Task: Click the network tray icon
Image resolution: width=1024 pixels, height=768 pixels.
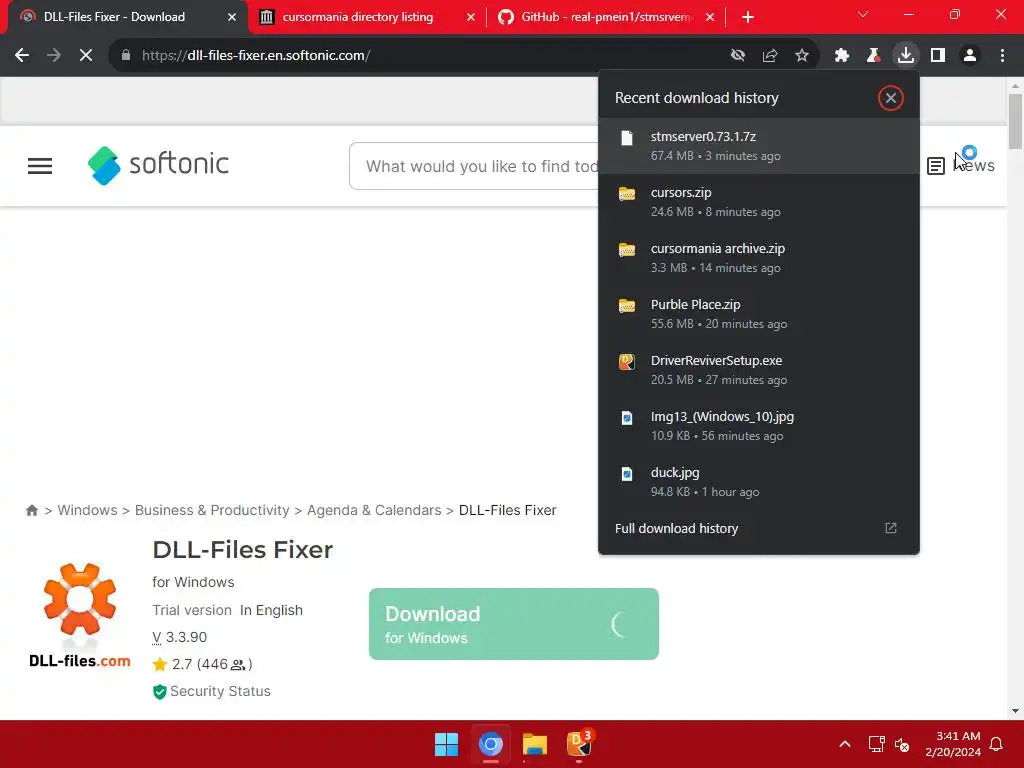Action: [876, 744]
